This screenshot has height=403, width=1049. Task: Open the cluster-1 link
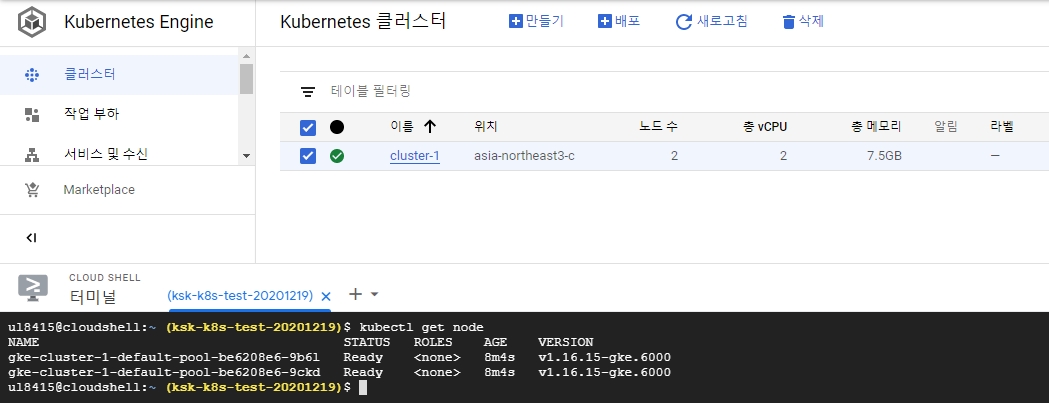(415, 156)
